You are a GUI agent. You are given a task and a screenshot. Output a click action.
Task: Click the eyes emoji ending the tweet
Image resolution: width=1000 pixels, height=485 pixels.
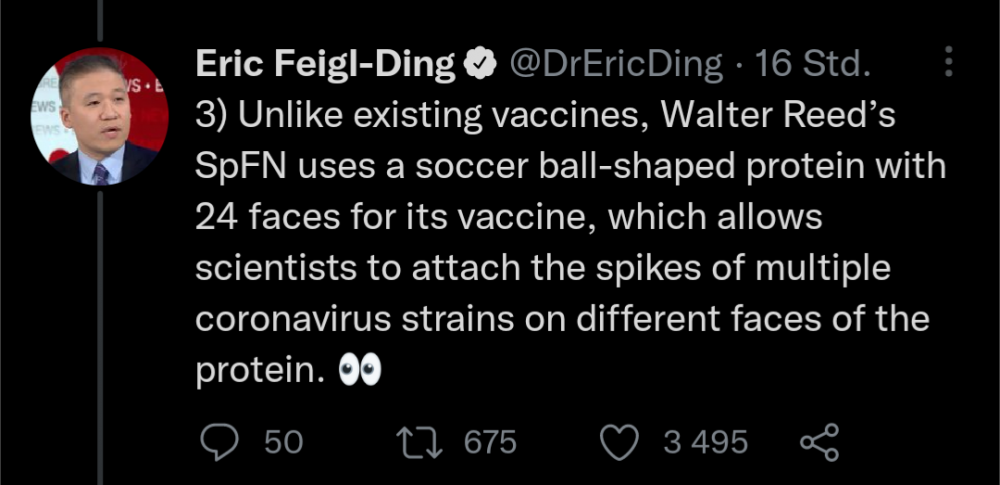coord(360,370)
